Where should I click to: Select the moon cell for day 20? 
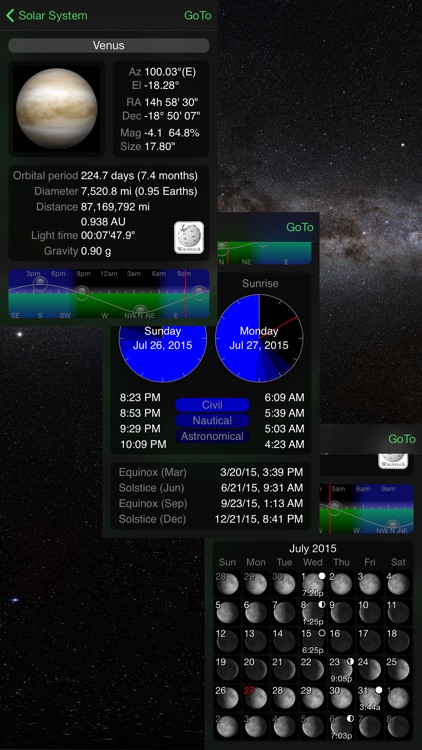255,669
